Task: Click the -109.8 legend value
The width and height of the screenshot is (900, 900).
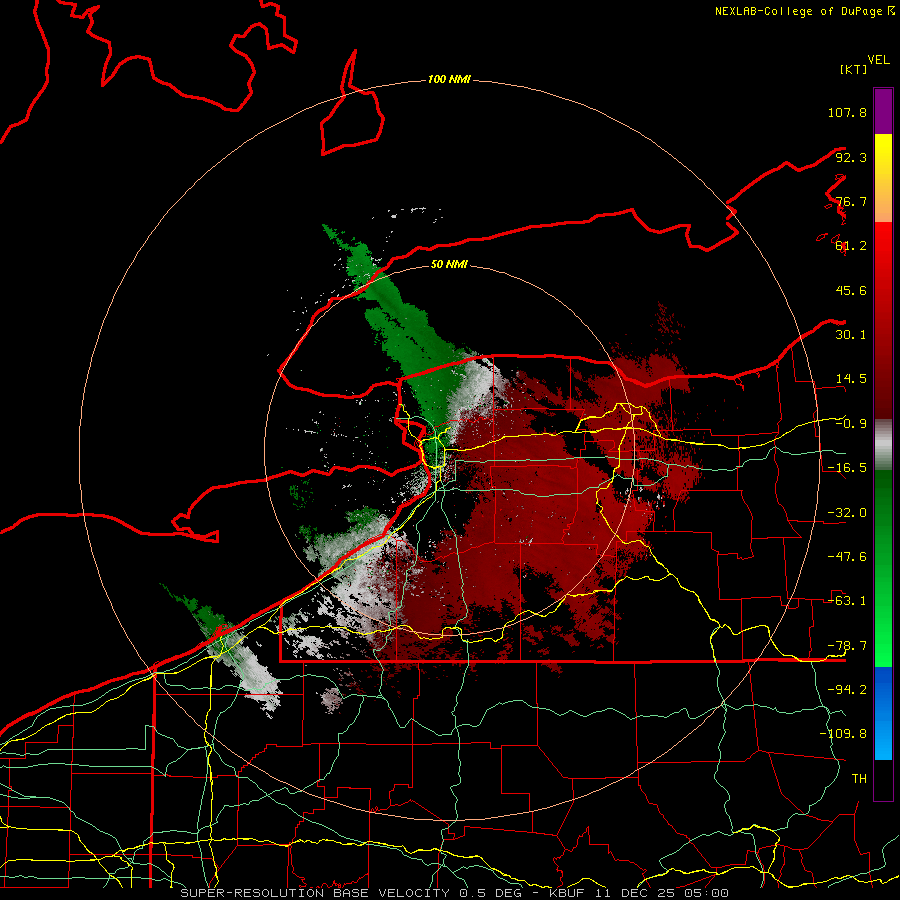Action: (843, 734)
